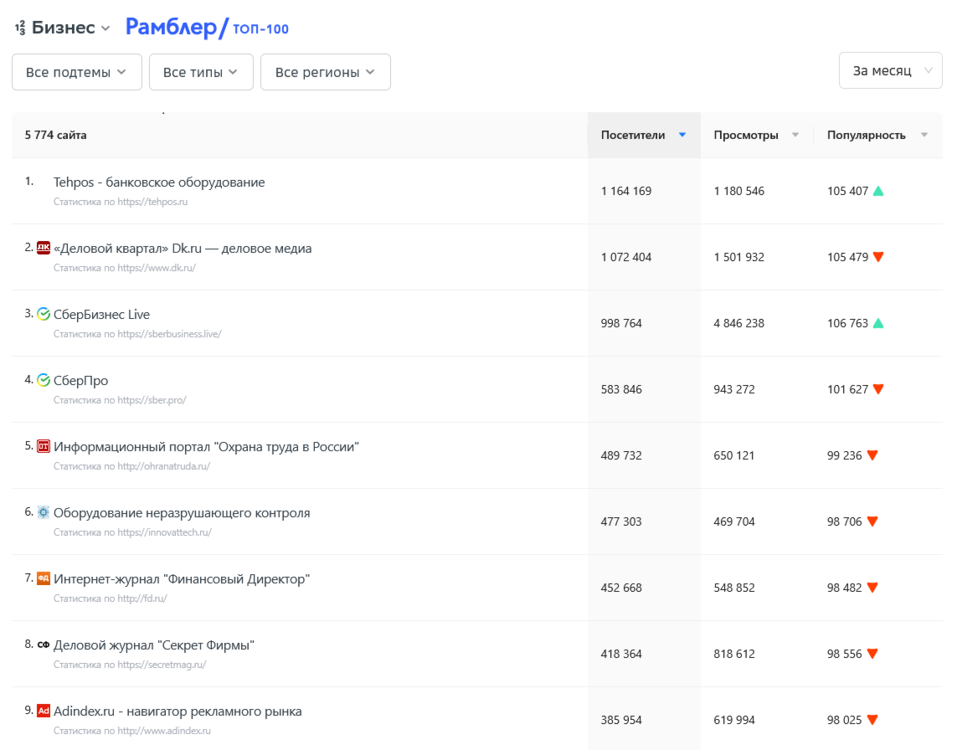Click the СберБизнес Live favicon

pos(43,314)
